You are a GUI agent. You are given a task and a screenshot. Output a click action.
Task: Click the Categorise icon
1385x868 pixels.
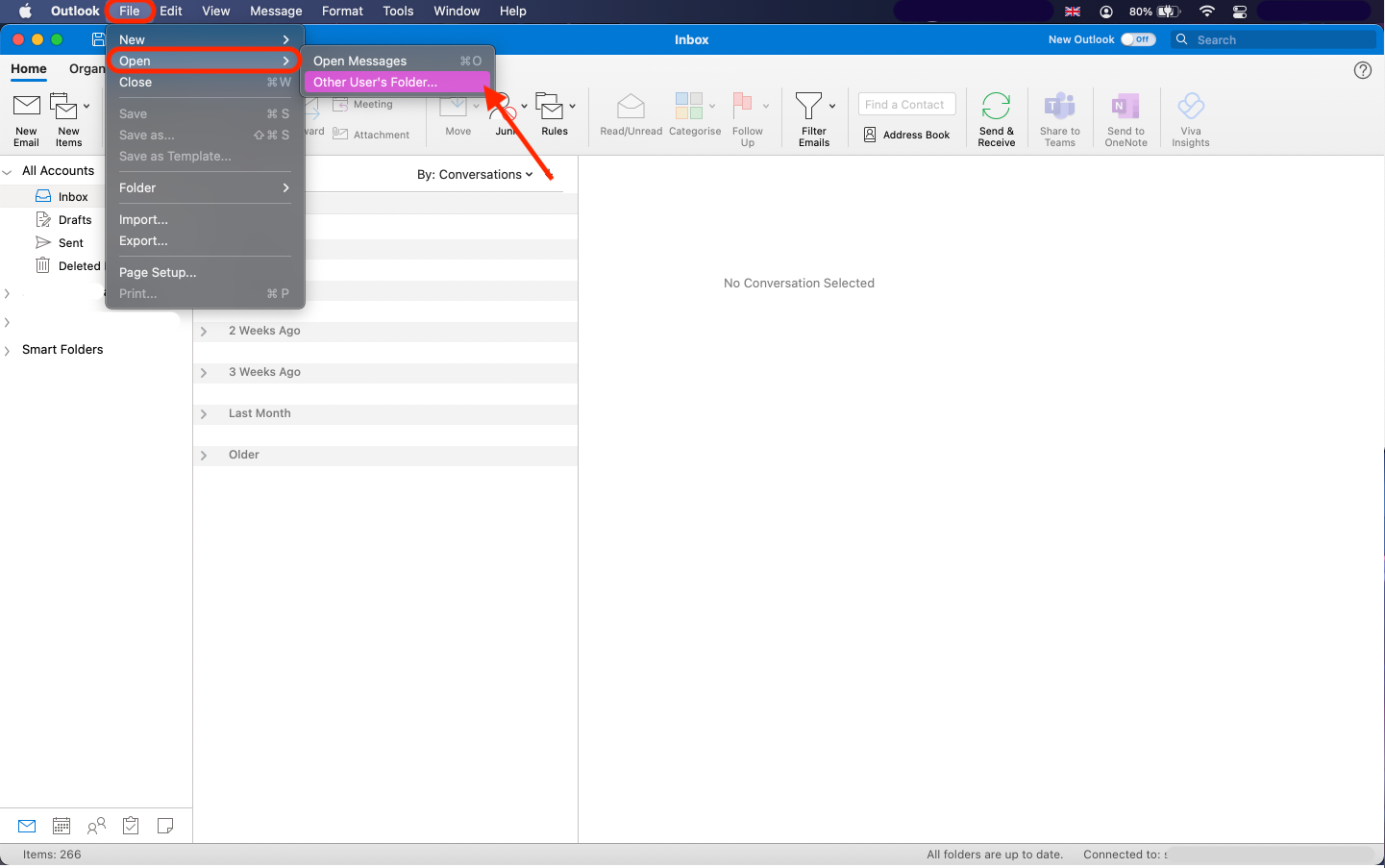coord(689,106)
